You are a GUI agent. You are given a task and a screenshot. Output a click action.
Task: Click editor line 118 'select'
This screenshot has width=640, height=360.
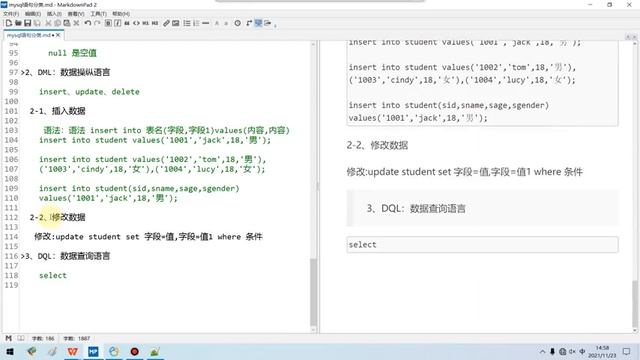[x=53, y=276]
